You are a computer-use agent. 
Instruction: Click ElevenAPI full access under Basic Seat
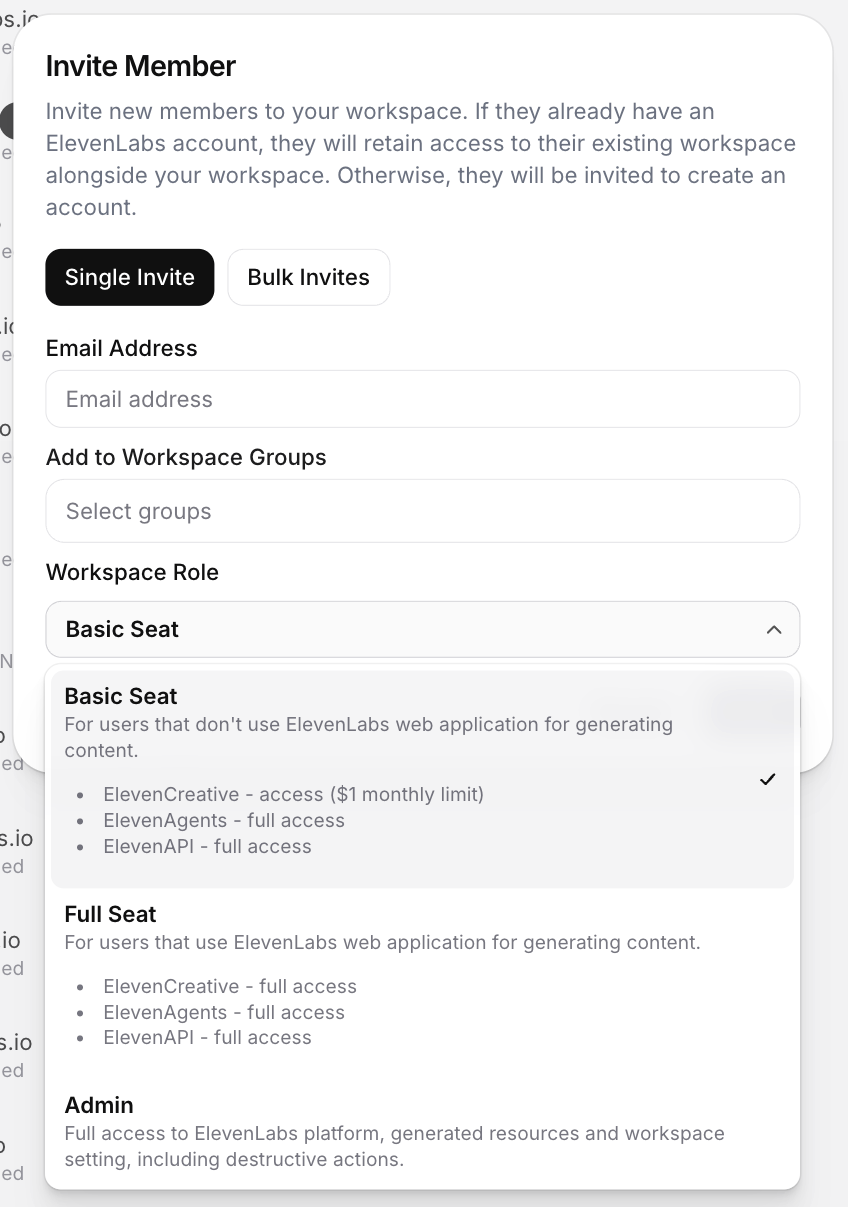[x=207, y=846]
